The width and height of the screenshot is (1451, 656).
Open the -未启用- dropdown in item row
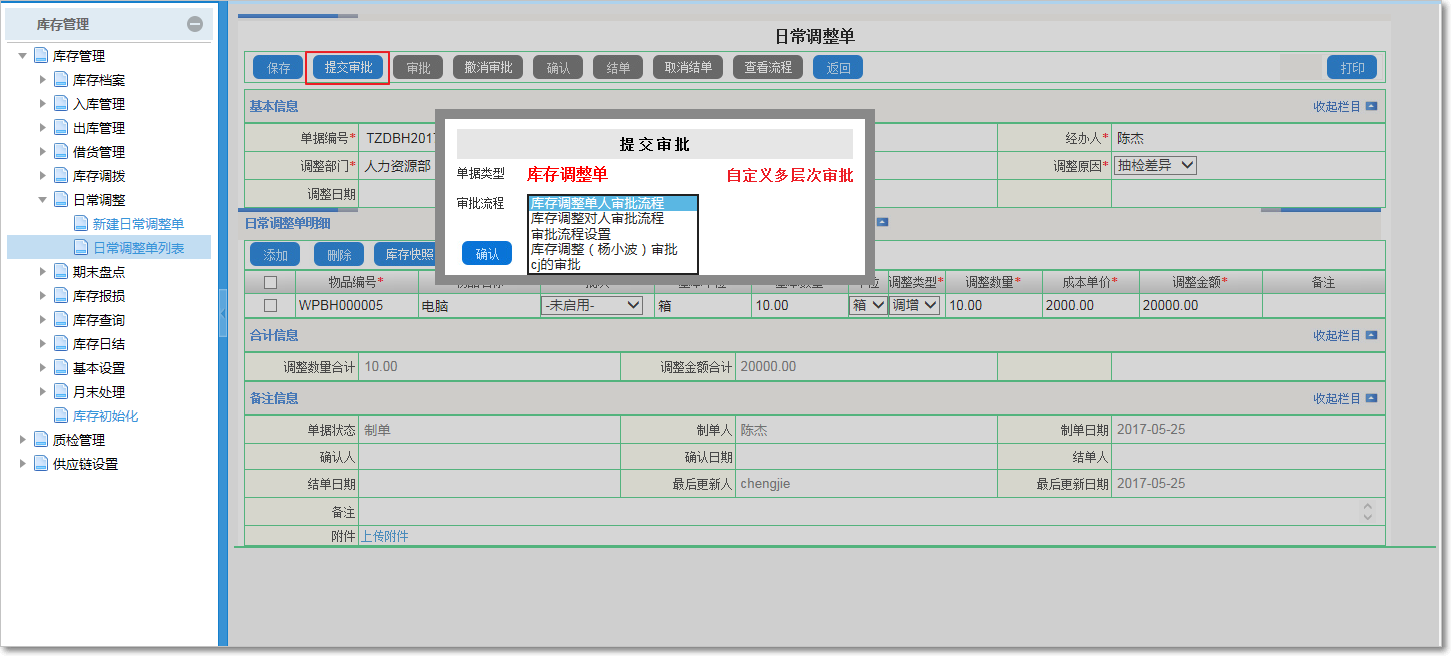point(591,306)
